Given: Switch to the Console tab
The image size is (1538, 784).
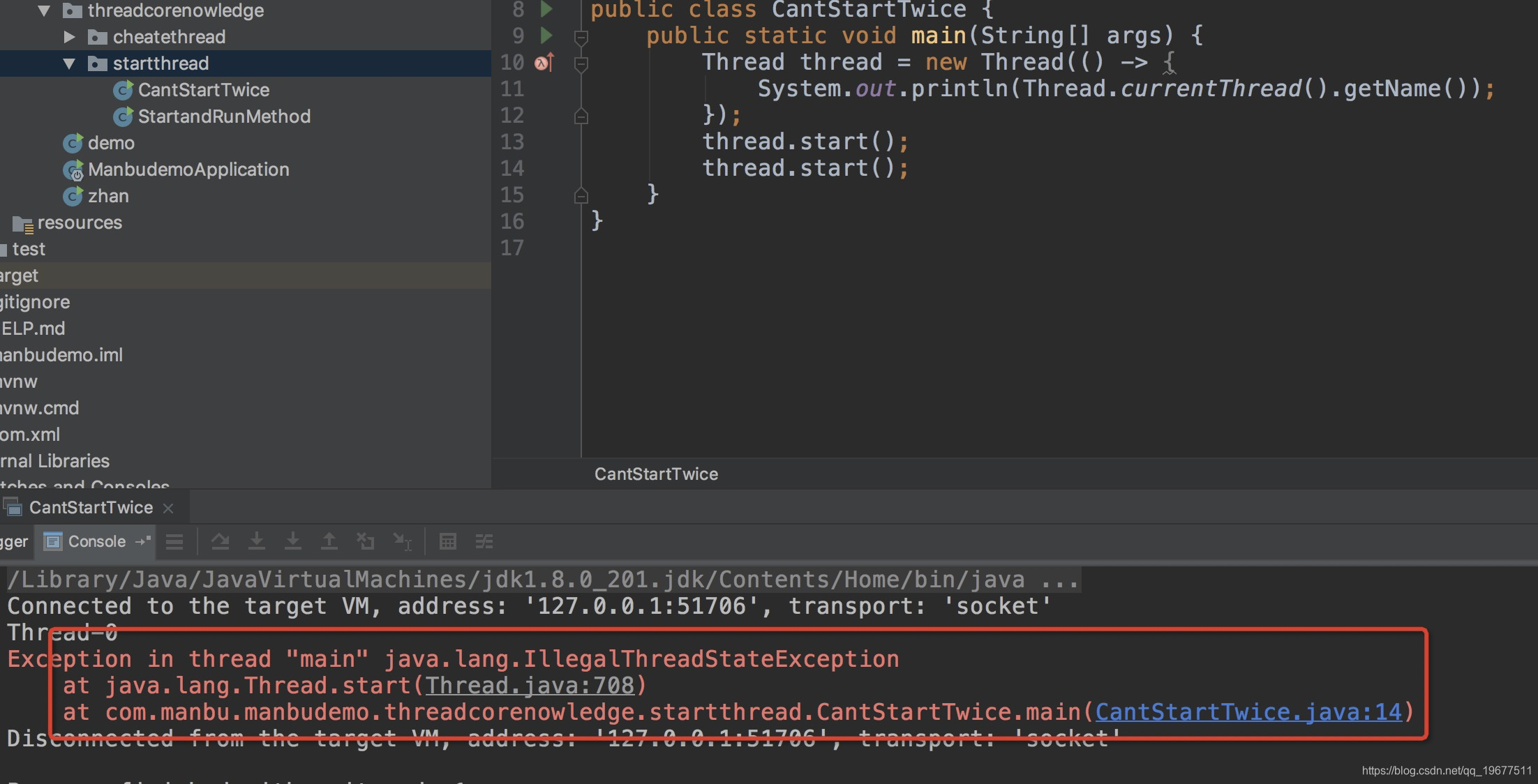Looking at the screenshot, I should (96, 541).
